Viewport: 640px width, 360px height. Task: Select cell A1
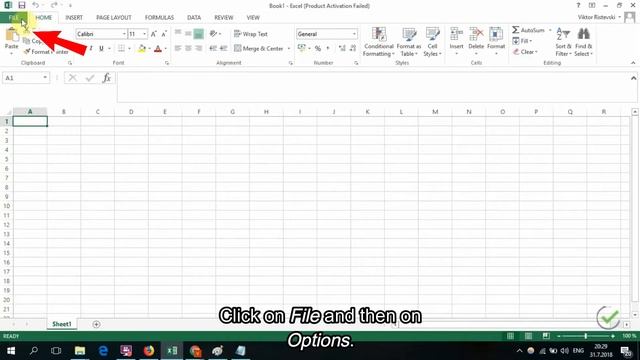click(x=30, y=121)
